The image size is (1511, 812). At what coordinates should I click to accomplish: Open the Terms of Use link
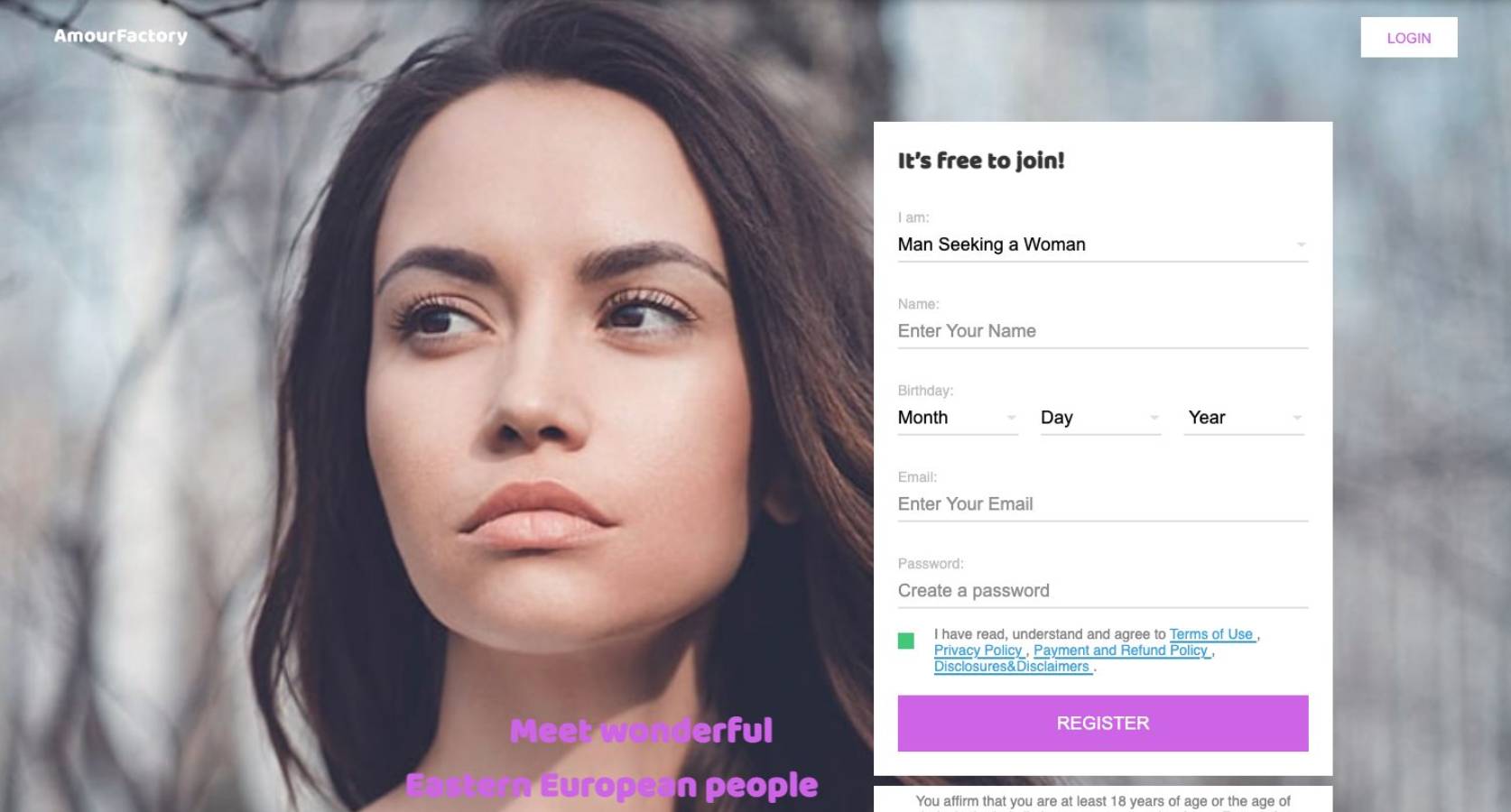tap(1211, 634)
